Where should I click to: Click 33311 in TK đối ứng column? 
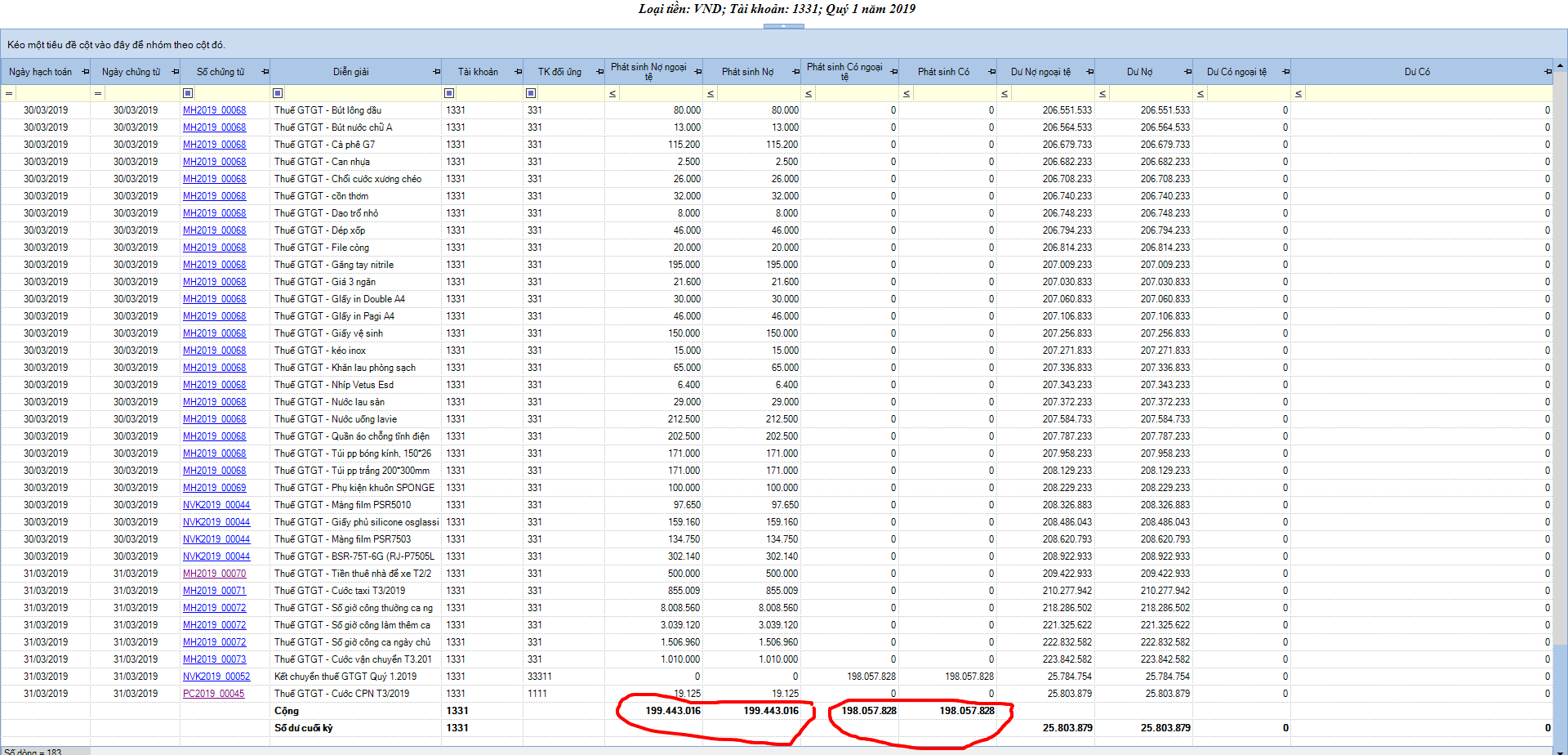pyautogui.click(x=539, y=677)
